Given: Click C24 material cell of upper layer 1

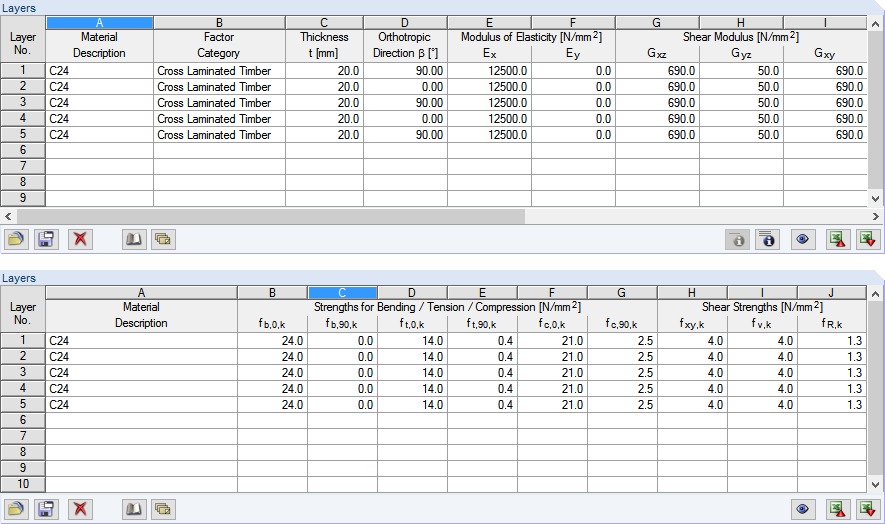Looking at the screenshot, I should point(99,71).
